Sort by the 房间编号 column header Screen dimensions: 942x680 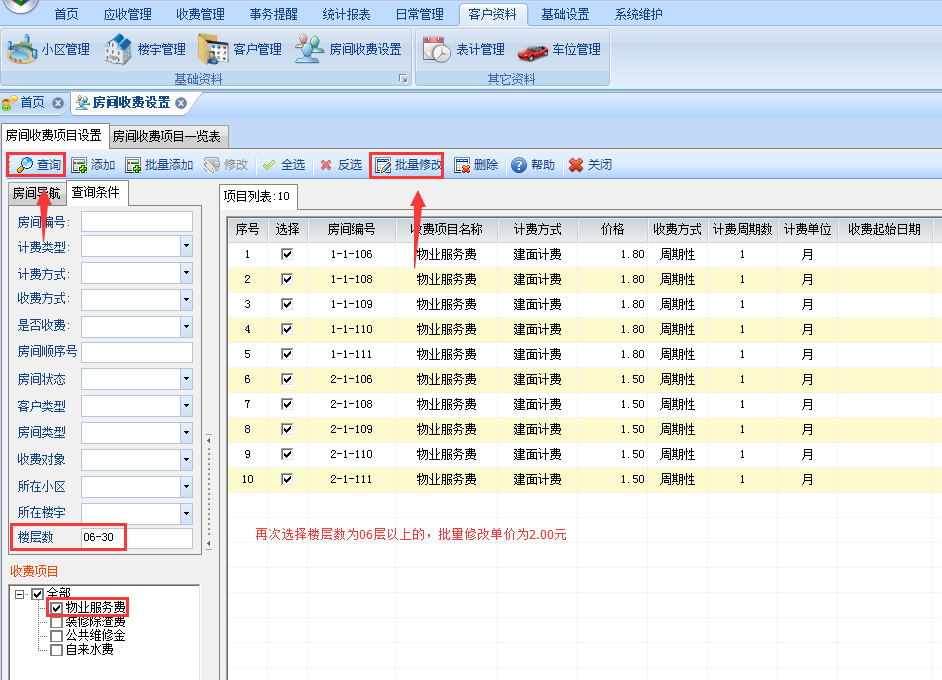pos(351,229)
